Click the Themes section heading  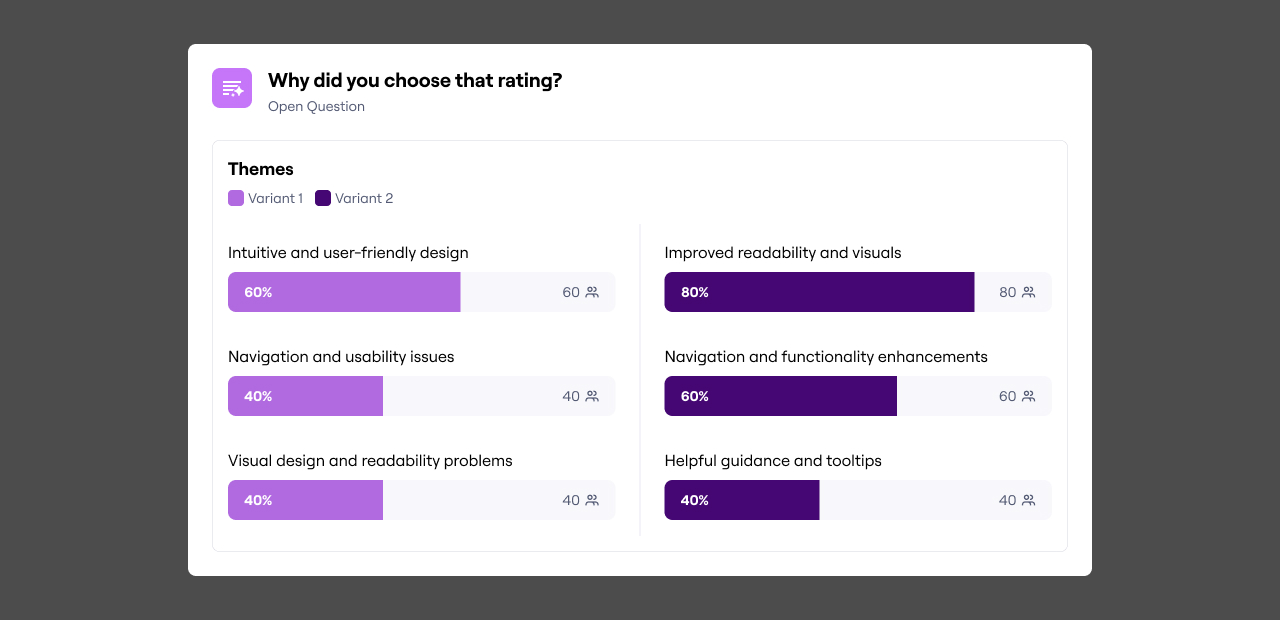tap(261, 169)
